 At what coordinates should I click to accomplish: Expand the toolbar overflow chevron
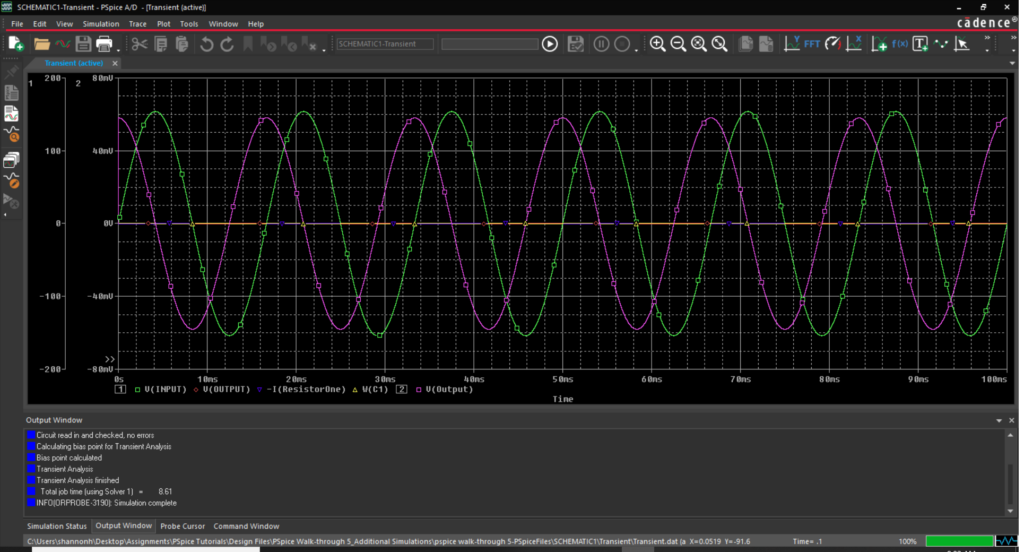[987, 39]
